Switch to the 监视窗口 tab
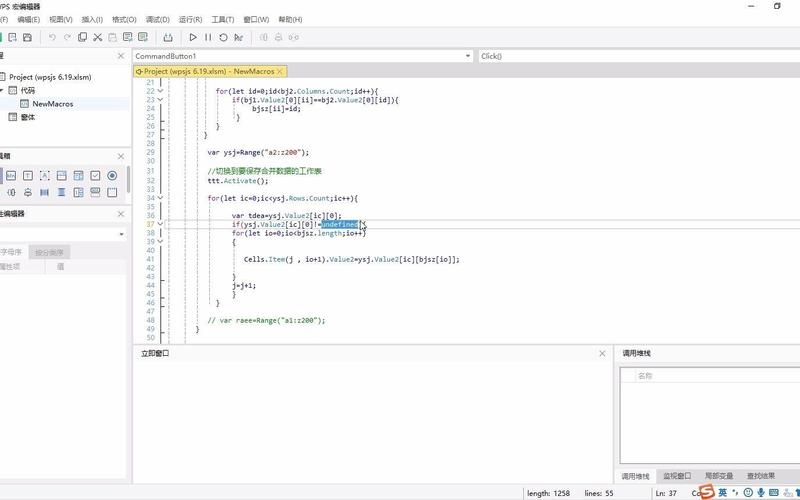Viewport: 800px width, 500px height. pyautogui.click(x=677, y=476)
